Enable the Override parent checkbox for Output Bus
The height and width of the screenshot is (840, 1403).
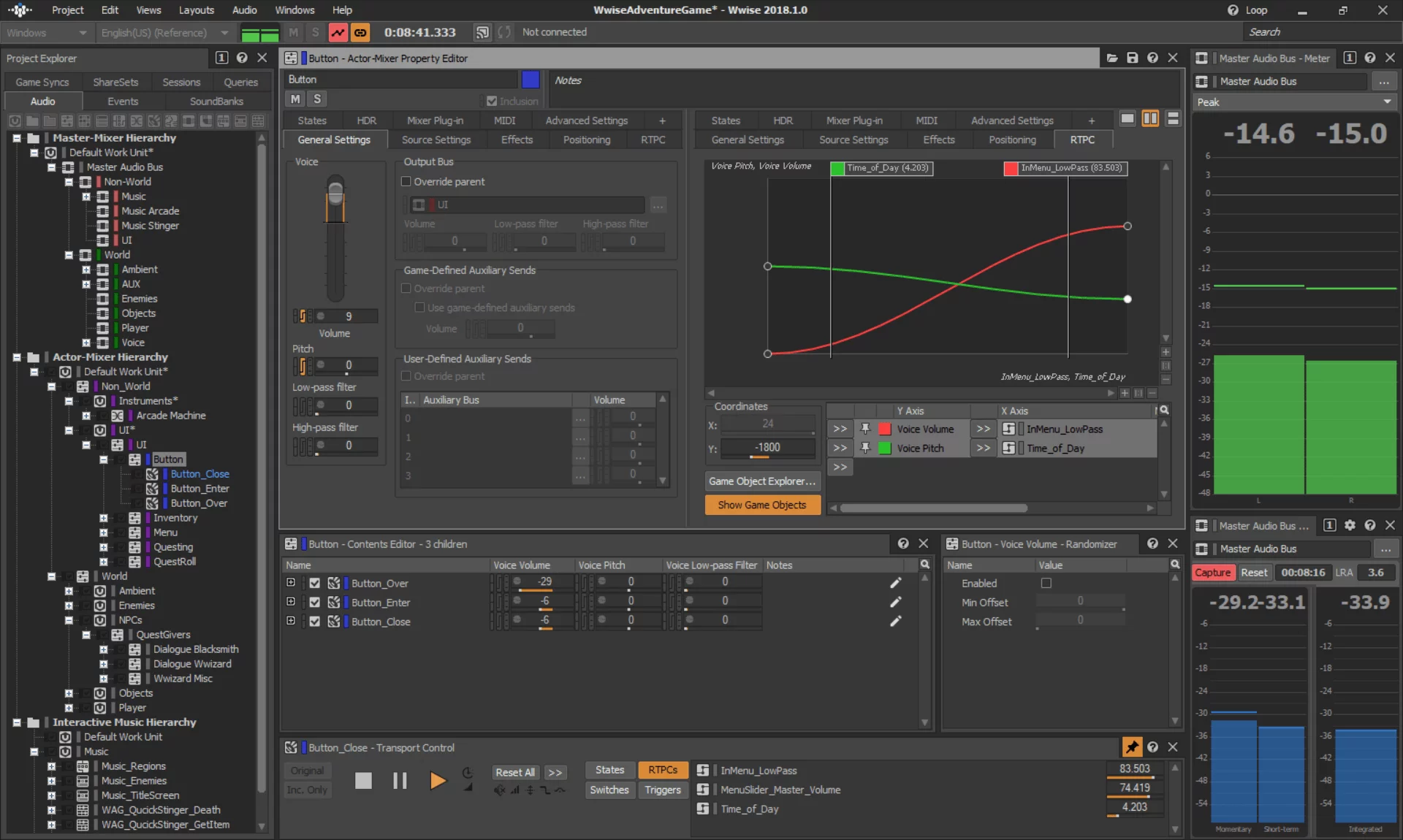pos(406,181)
